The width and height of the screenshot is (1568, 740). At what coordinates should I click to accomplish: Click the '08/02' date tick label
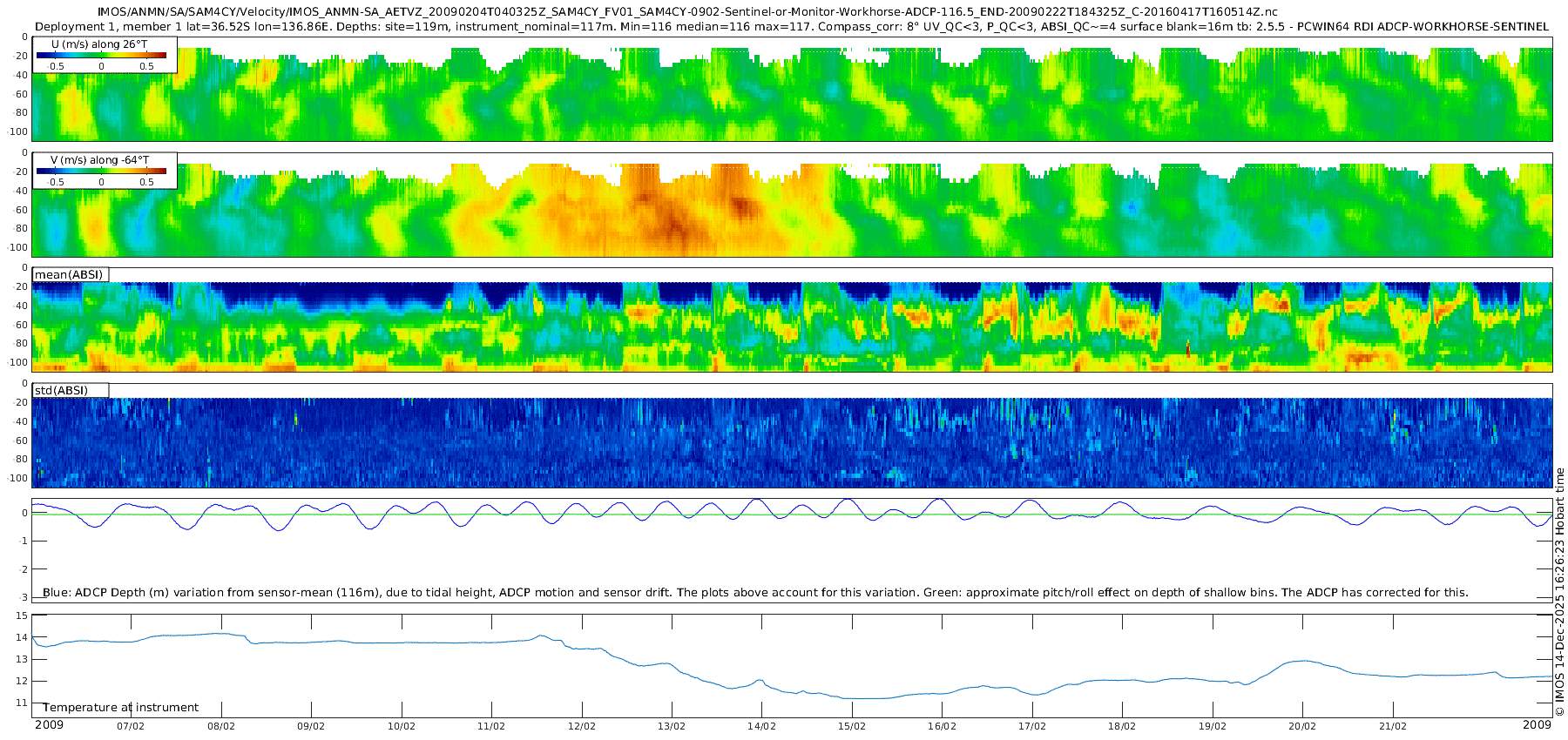point(221,726)
